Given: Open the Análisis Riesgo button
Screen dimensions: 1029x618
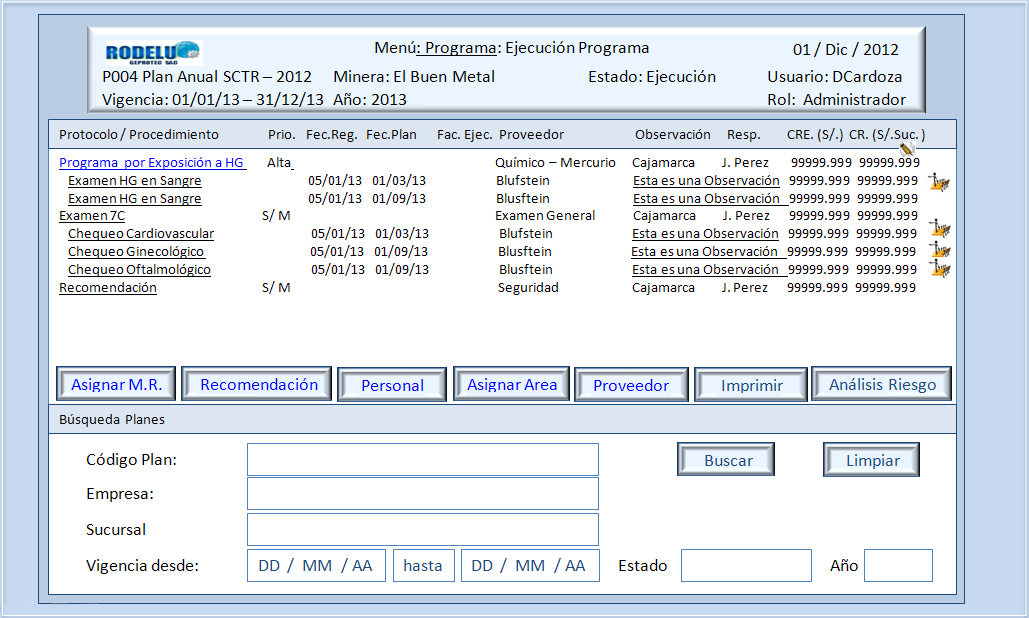Looking at the screenshot, I should click(x=881, y=384).
